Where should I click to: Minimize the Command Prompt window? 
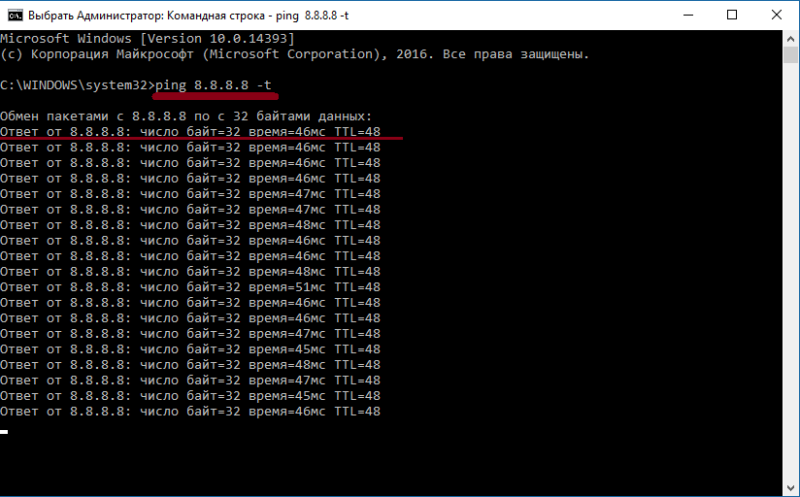[x=688, y=15]
